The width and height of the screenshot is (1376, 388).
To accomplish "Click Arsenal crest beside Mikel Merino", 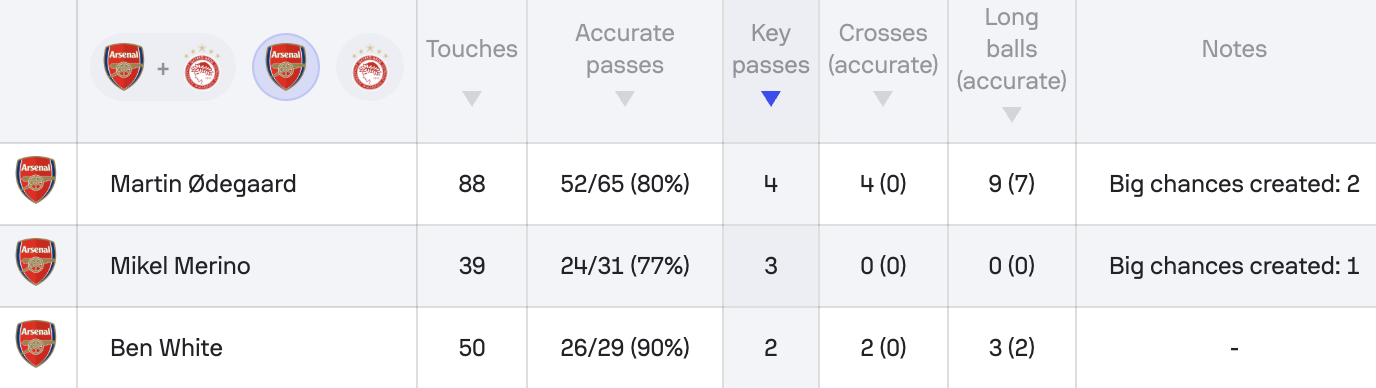I will (36, 263).
